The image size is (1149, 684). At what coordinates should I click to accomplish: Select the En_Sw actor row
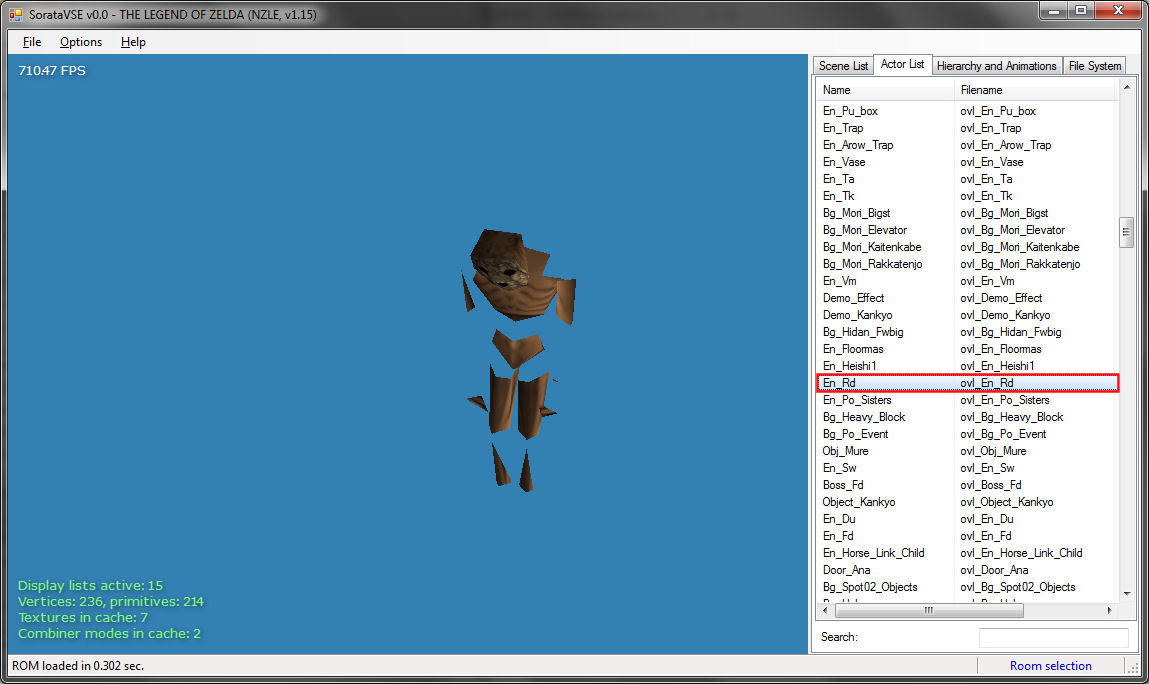967,468
